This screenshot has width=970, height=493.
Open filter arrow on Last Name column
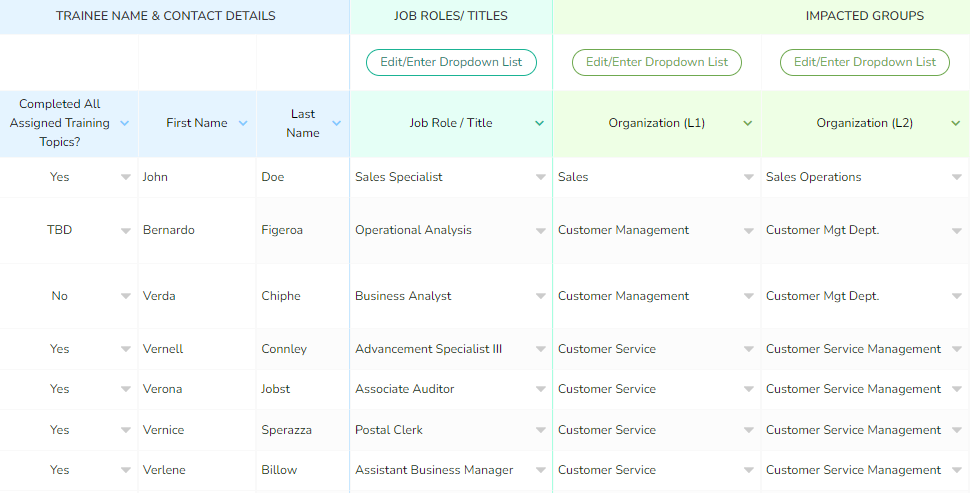(337, 123)
